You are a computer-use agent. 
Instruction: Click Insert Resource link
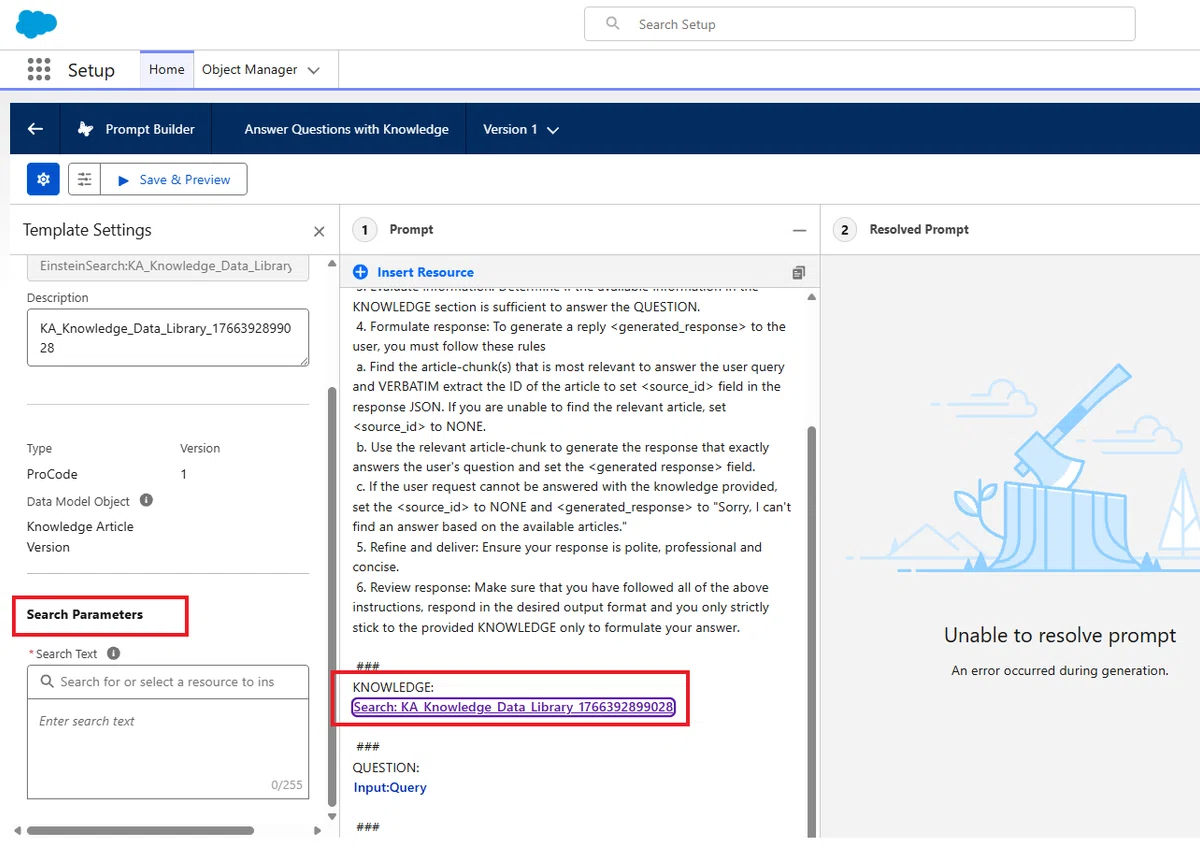(x=425, y=272)
